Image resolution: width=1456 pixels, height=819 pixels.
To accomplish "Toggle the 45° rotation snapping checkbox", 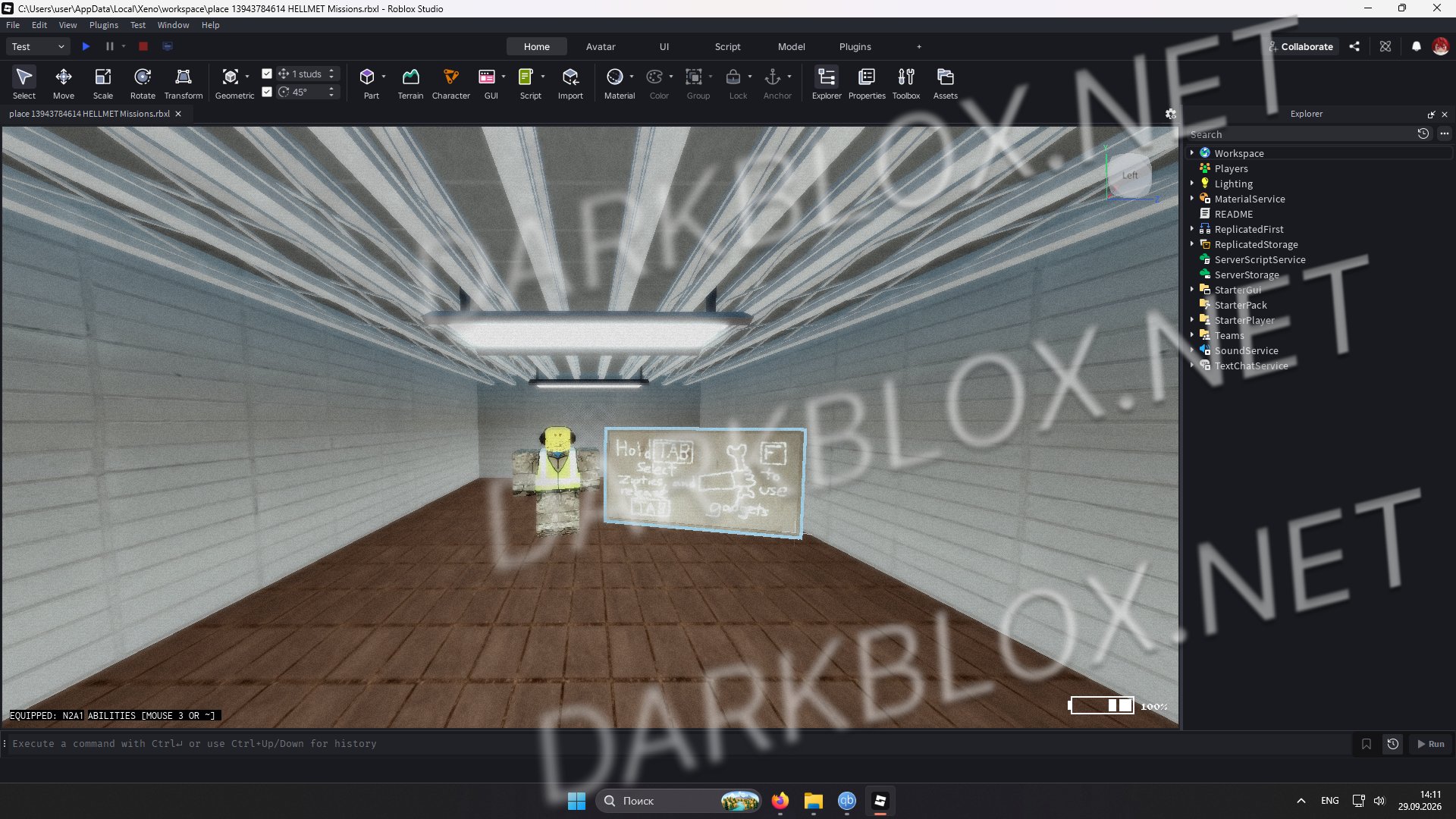I will (x=267, y=92).
